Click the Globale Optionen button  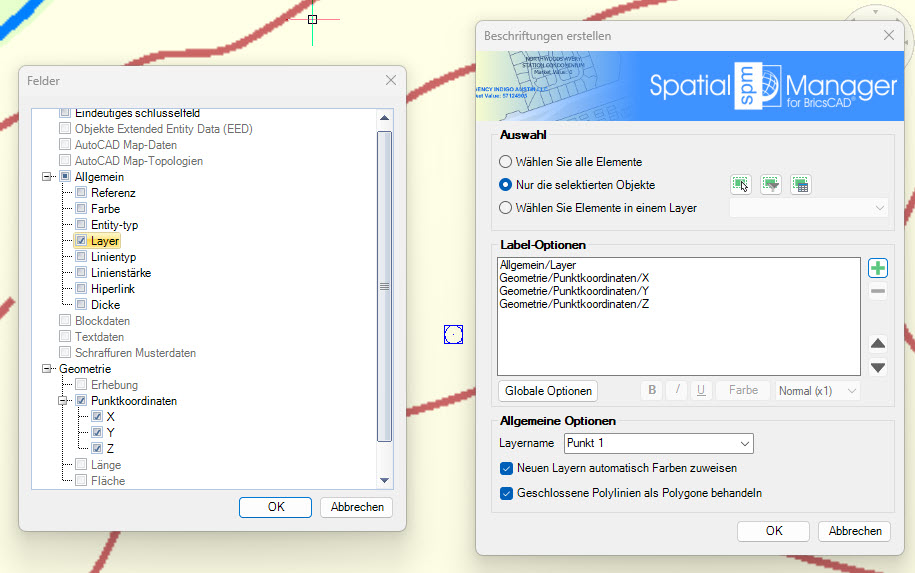coord(547,390)
